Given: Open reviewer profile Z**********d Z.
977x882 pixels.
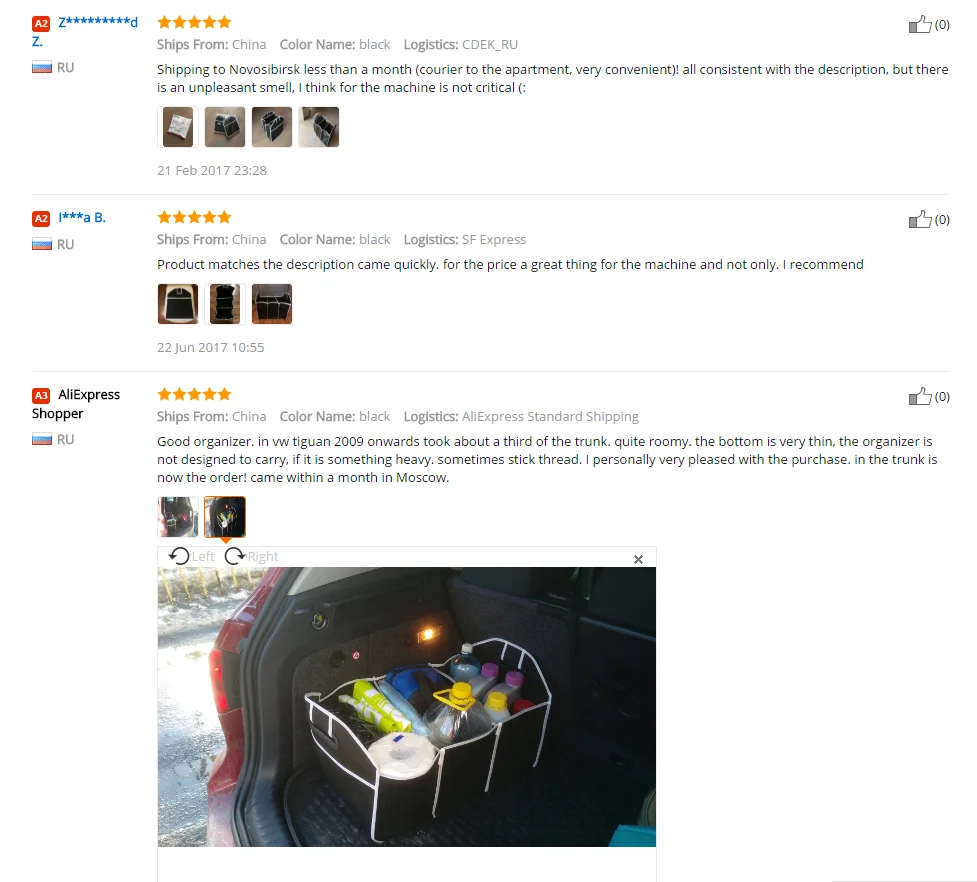Looking at the screenshot, I should [x=85, y=32].
